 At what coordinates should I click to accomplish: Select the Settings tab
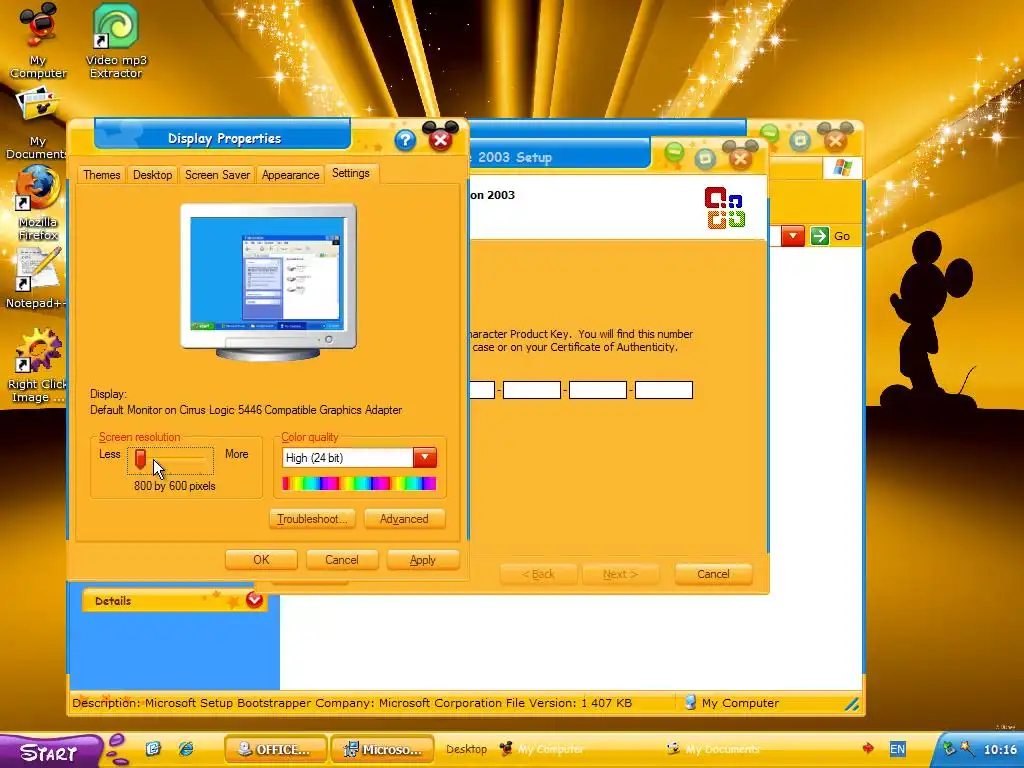point(351,173)
